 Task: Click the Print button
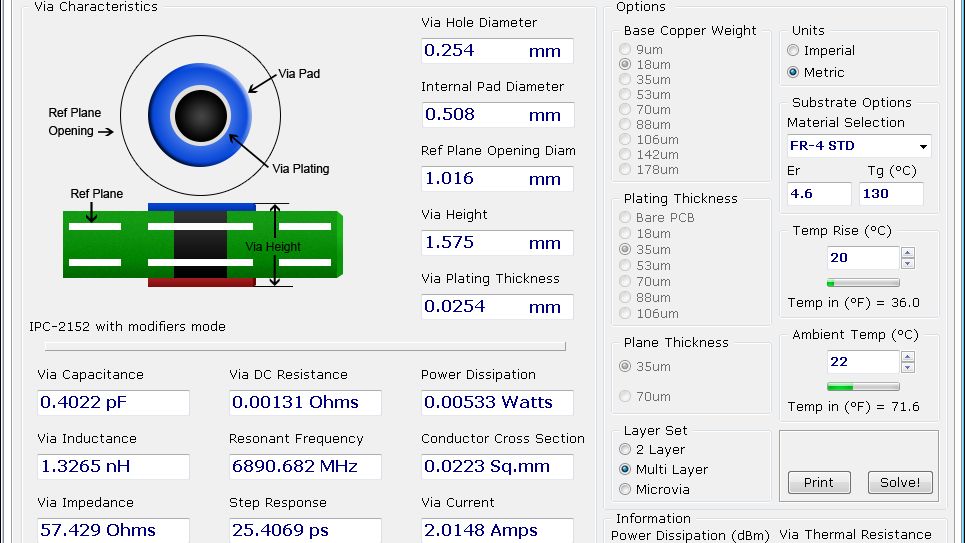click(x=818, y=483)
